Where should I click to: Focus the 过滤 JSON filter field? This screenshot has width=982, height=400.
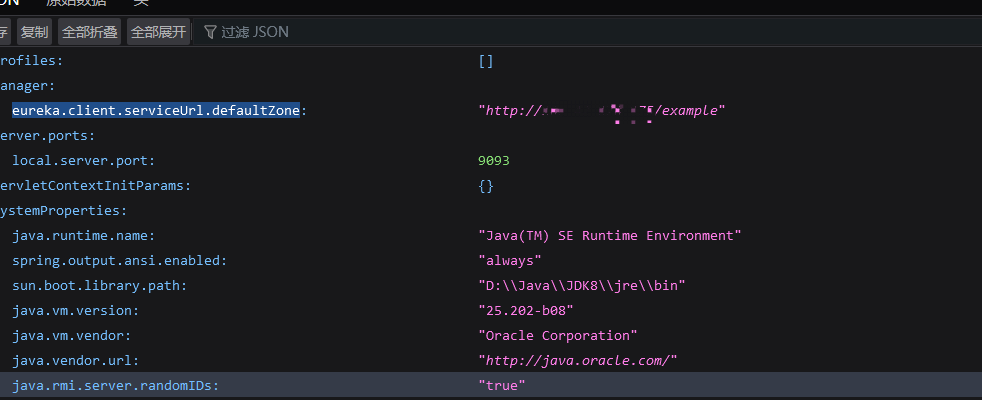coord(255,32)
